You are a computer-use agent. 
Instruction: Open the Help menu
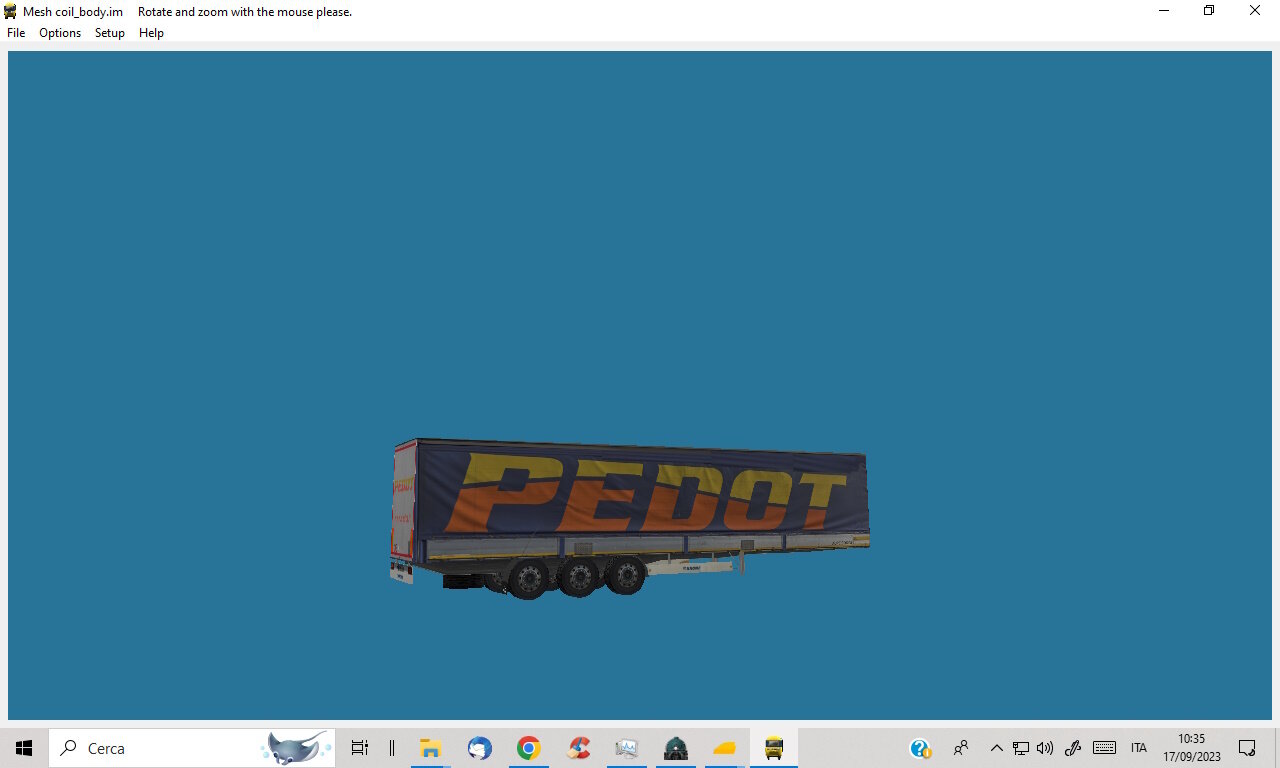tap(151, 33)
